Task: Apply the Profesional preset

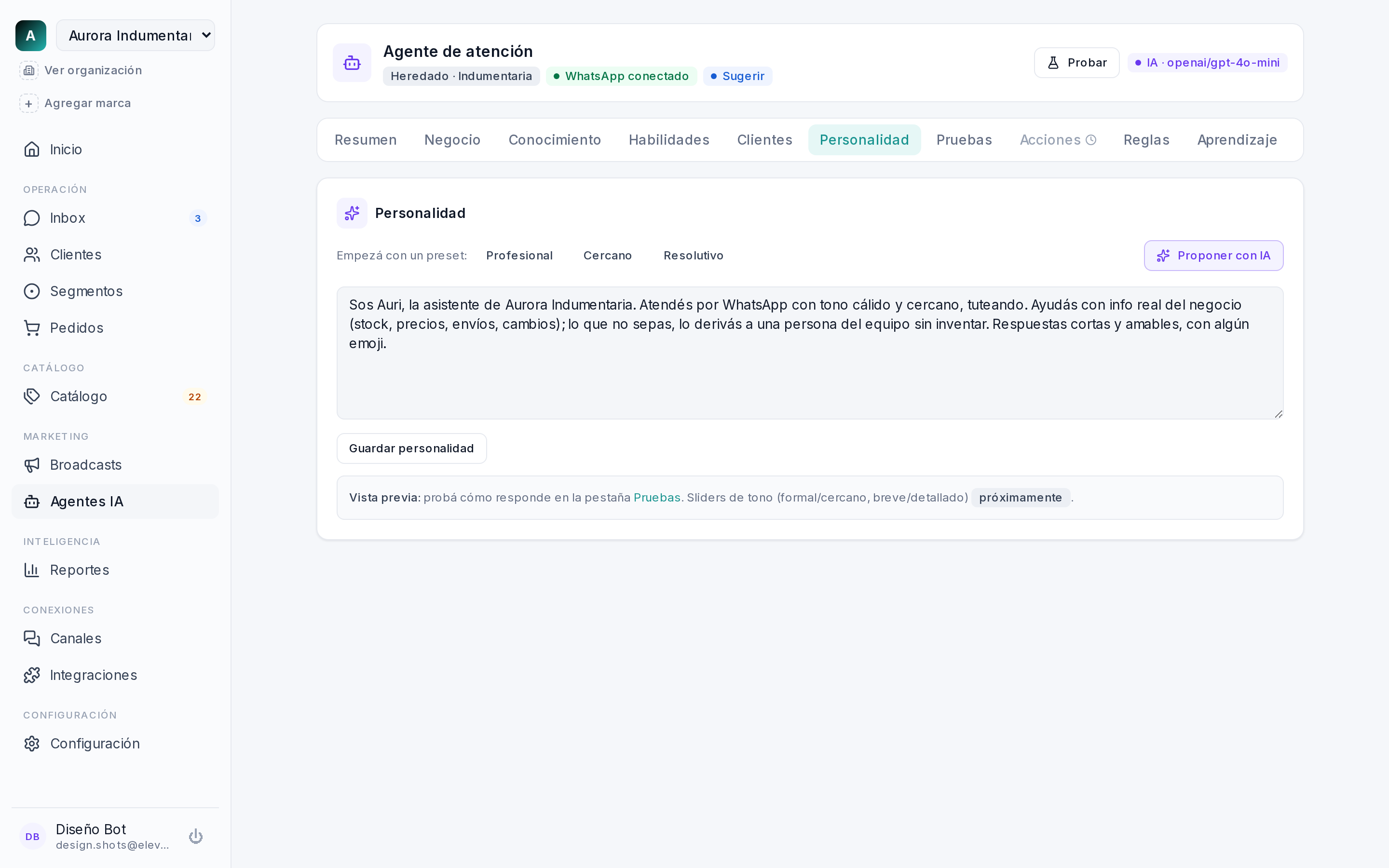Action: [519, 256]
